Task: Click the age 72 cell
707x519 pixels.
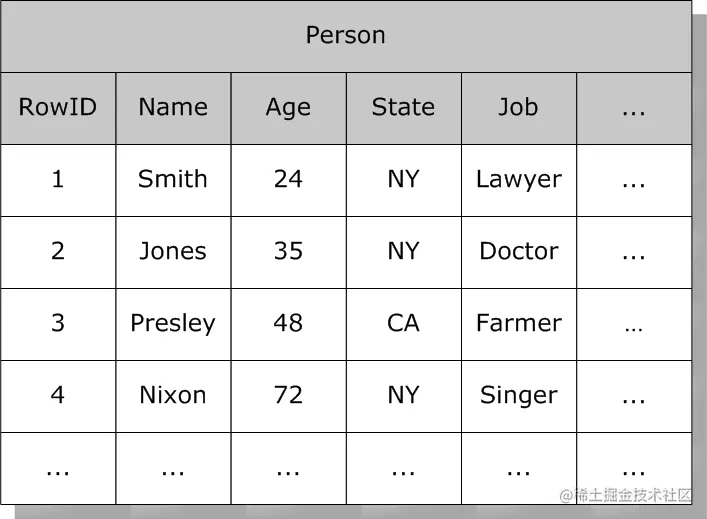Action: (288, 395)
